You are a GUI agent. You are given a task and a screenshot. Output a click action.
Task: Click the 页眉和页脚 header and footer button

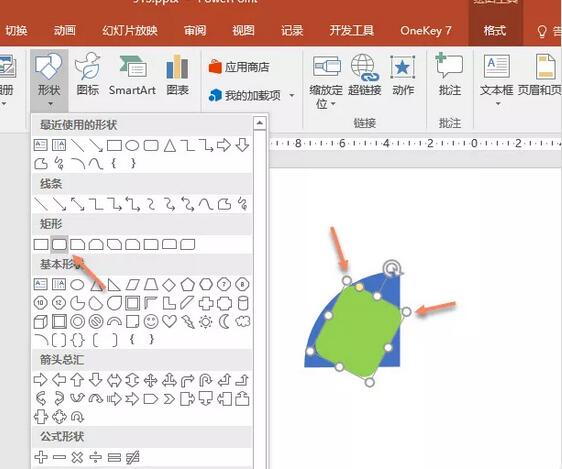pyautogui.click(x=540, y=75)
